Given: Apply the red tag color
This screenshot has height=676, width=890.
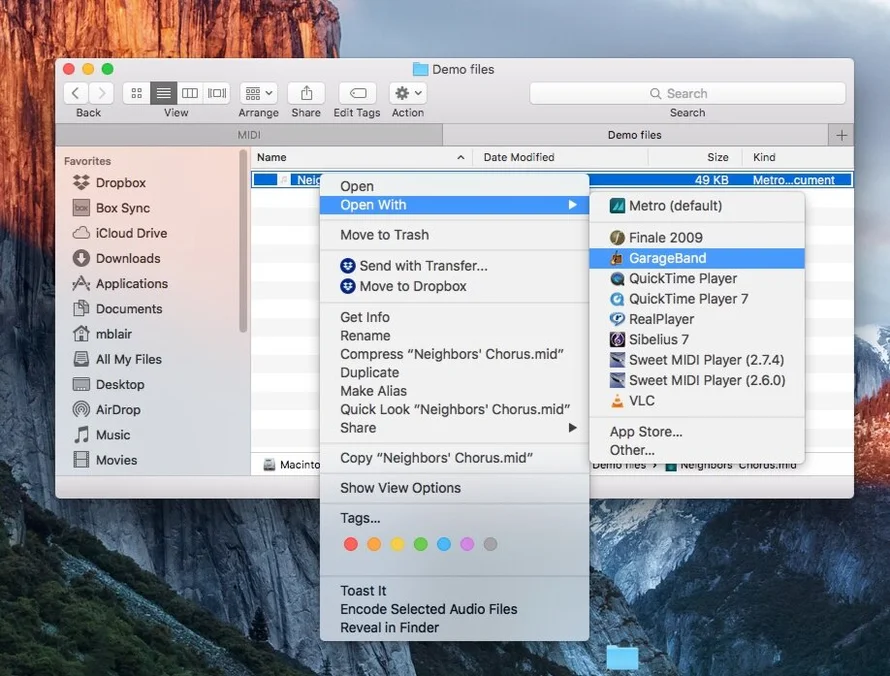Looking at the screenshot, I should click(351, 544).
